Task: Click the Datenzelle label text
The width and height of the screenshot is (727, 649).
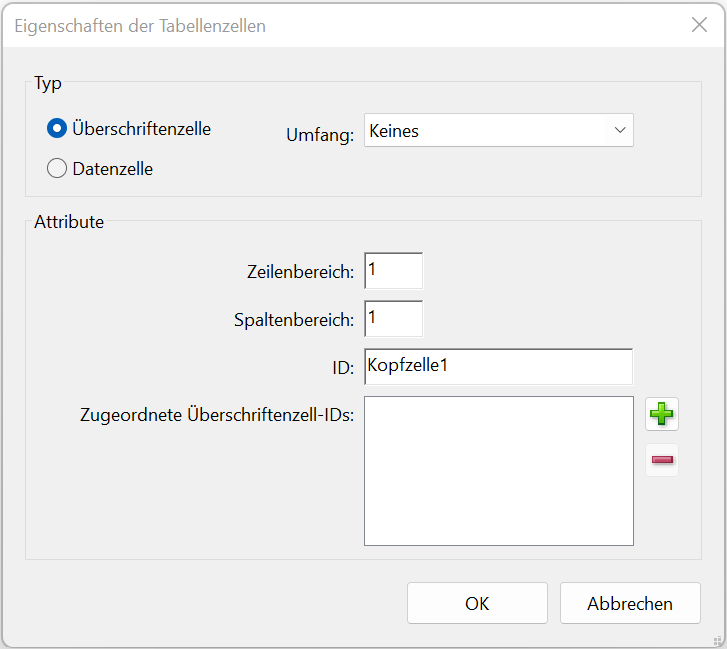Action: point(113,169)
